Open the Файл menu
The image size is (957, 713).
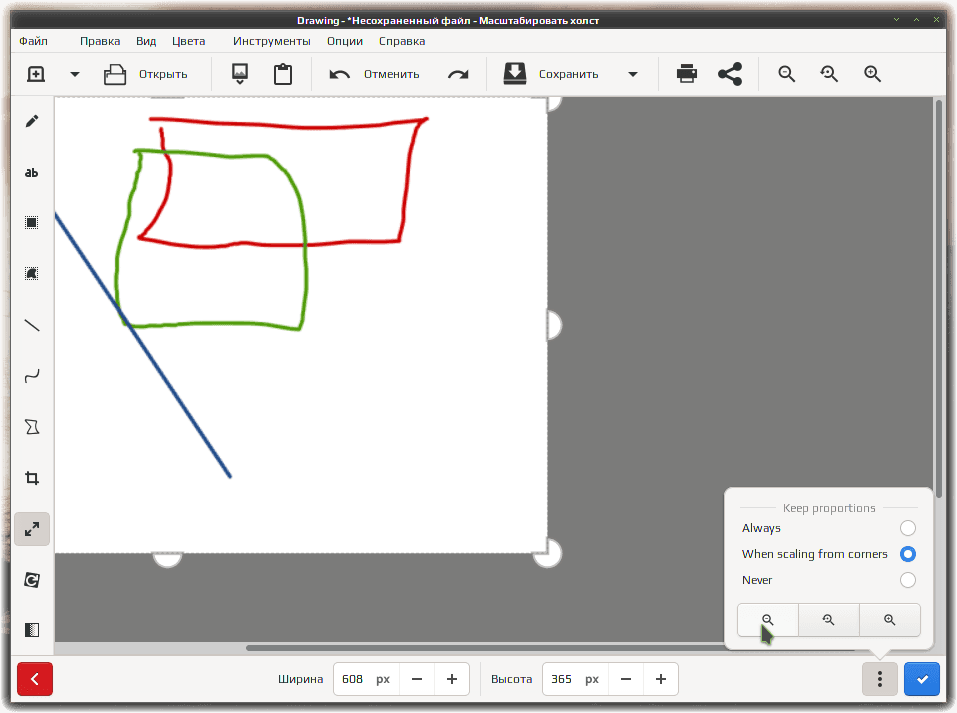34,41
